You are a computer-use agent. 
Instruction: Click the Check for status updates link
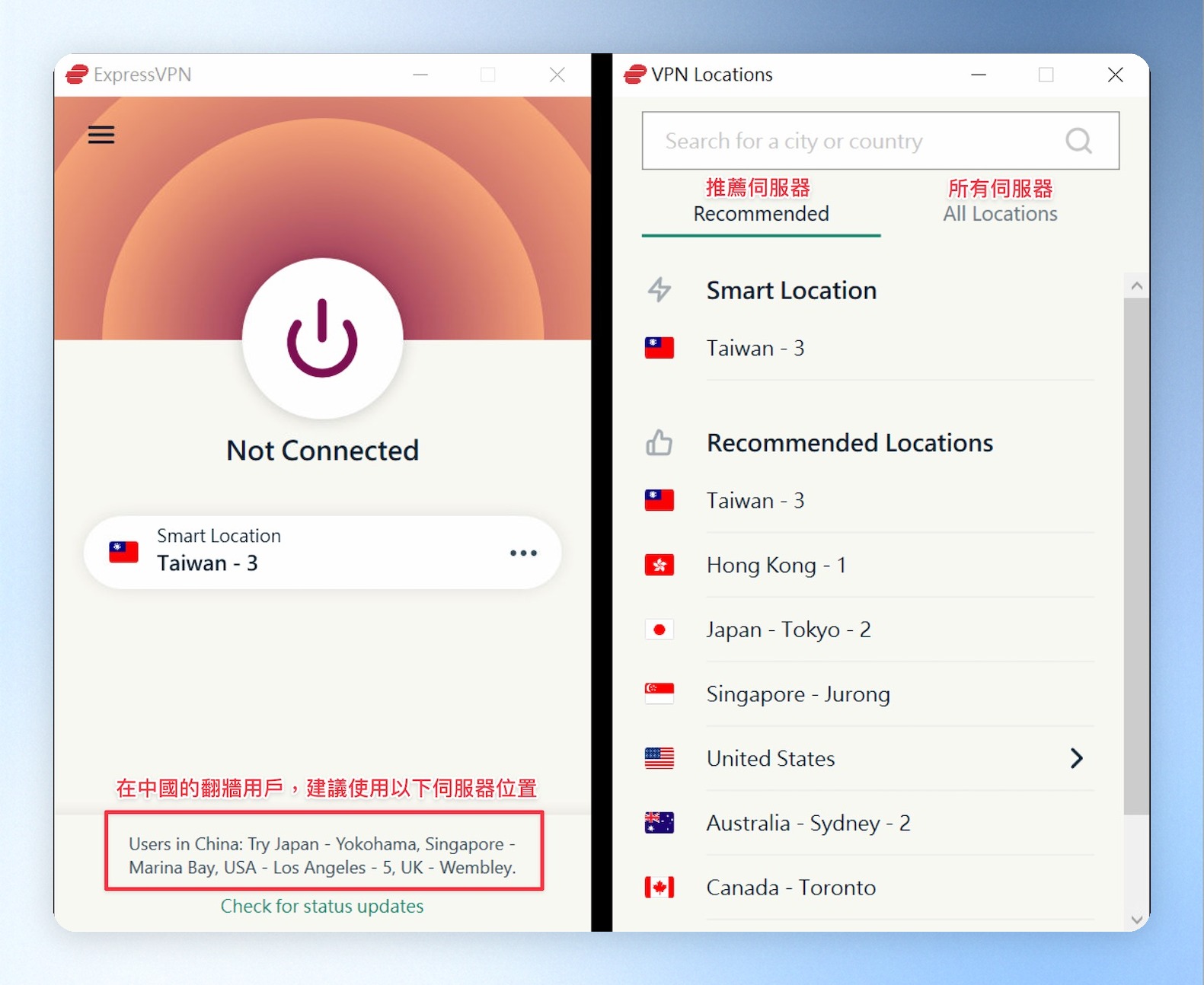pyautogui.click(x=322, y=906)
